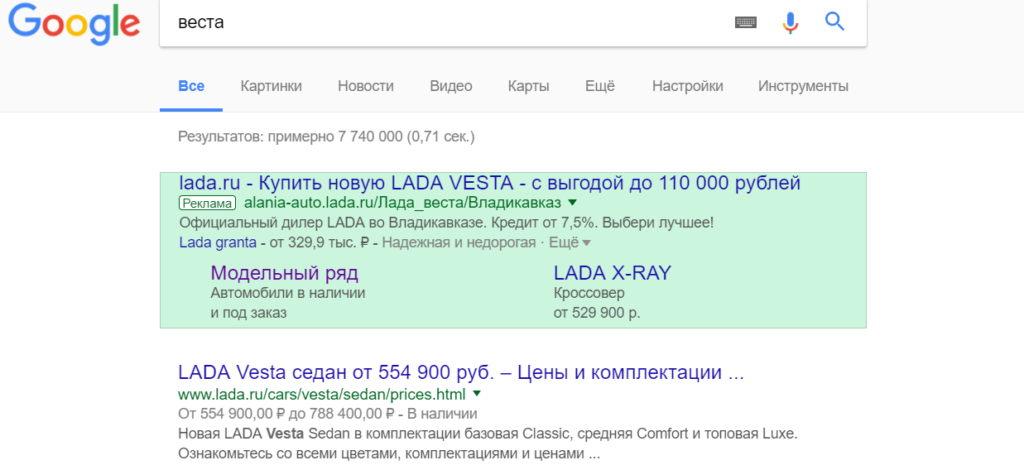Click 'Официальный дилер LADA во Владикавказе' description
The image size is (1024, 465).
446,223
